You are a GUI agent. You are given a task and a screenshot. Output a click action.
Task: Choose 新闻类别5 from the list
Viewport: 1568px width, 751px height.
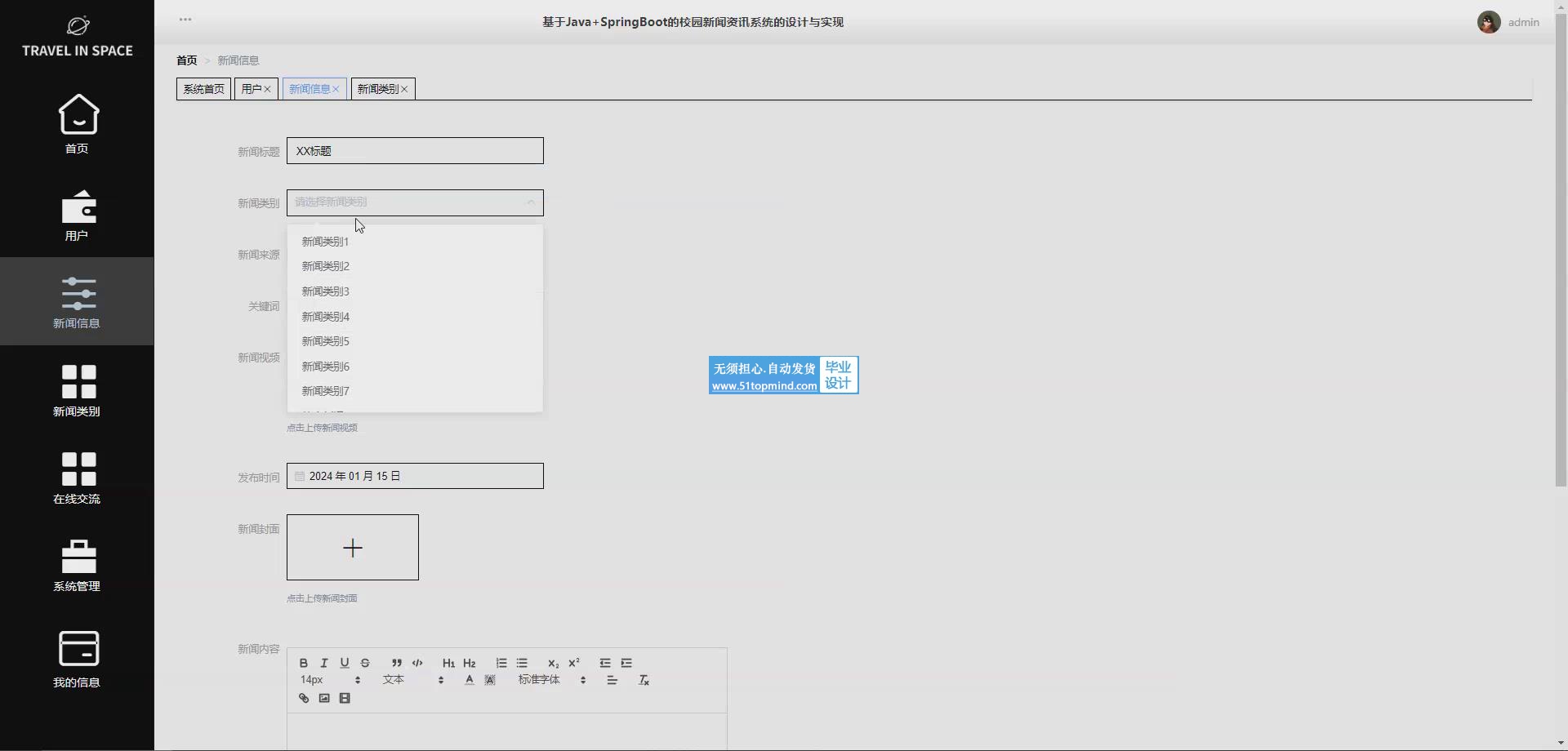415,341
